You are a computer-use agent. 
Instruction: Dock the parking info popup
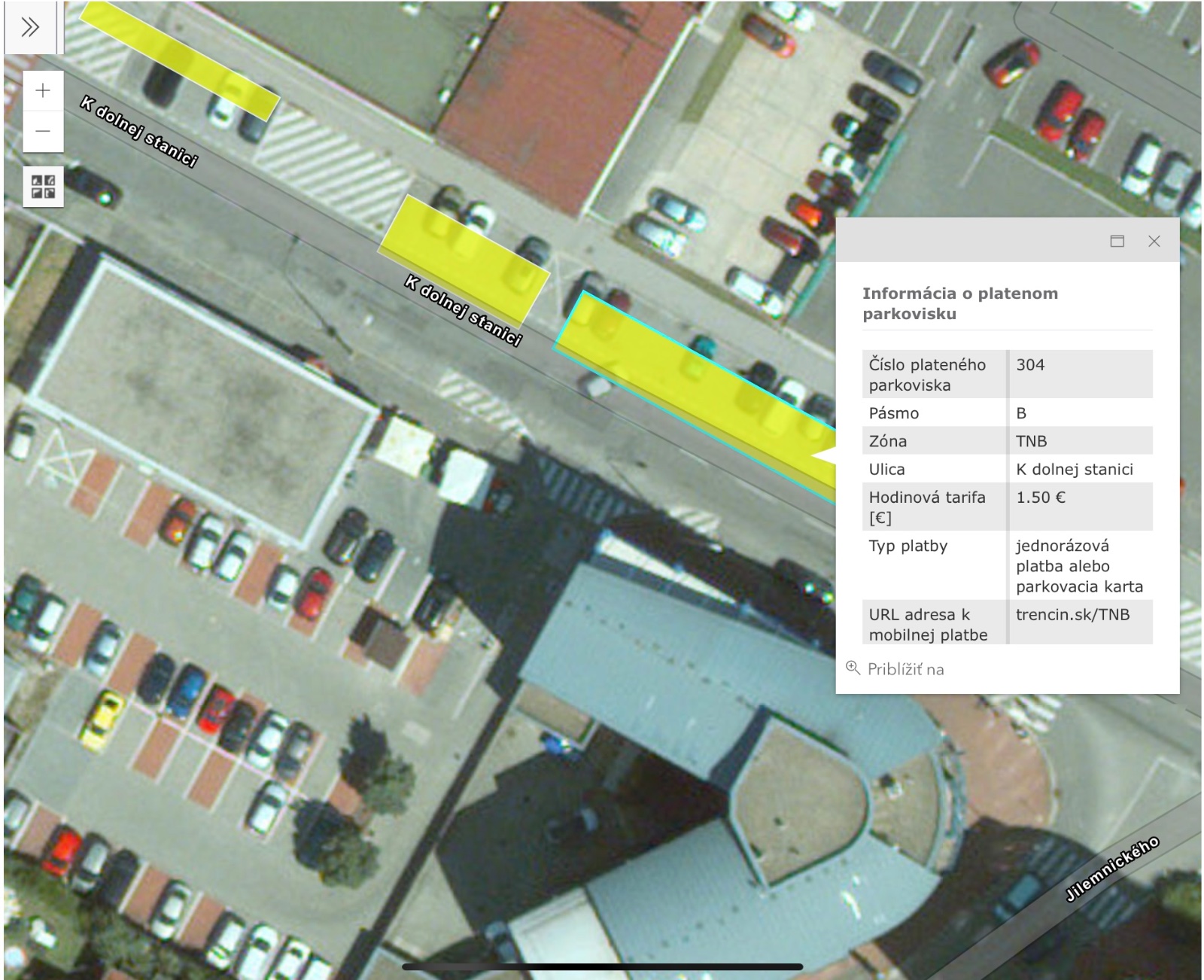[x=1117, y=241]
